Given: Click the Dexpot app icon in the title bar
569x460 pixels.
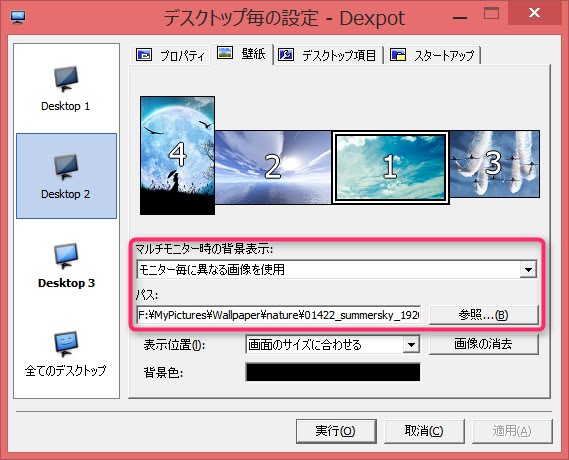Looking at the screenshot, I should coord(18,17).
